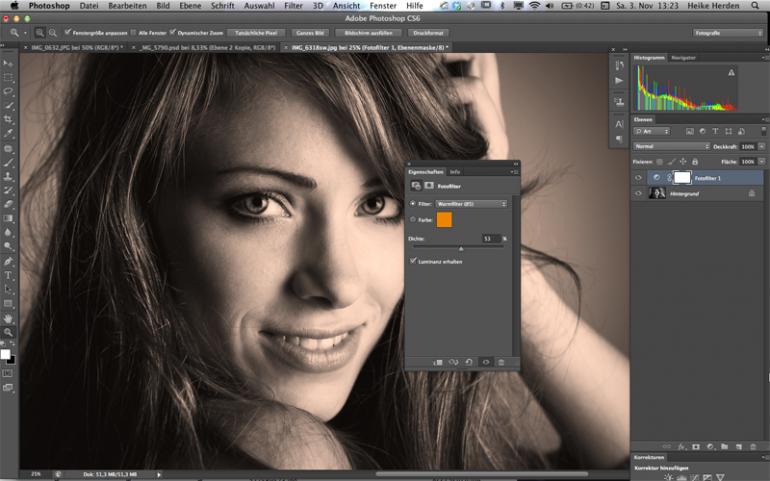Click the Dichte slider handle
The height and width of the screenshot is (481, 770).
point(461,249)
